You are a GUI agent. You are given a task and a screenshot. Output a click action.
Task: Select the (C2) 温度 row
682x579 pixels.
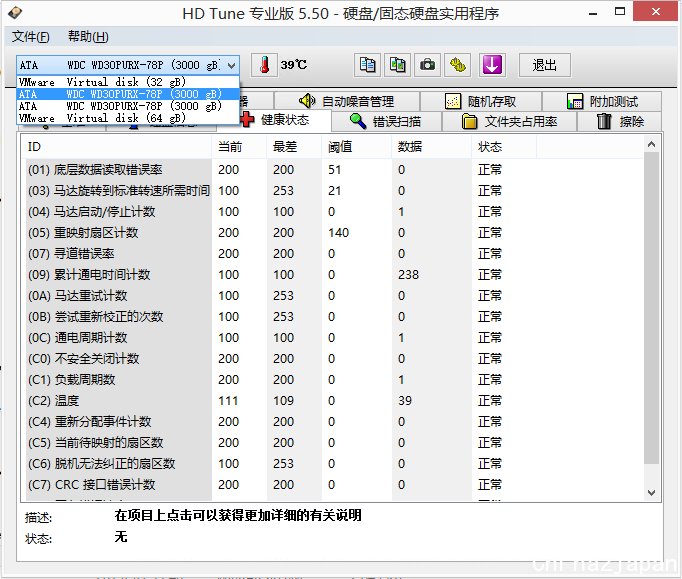(x=333, y=401)
